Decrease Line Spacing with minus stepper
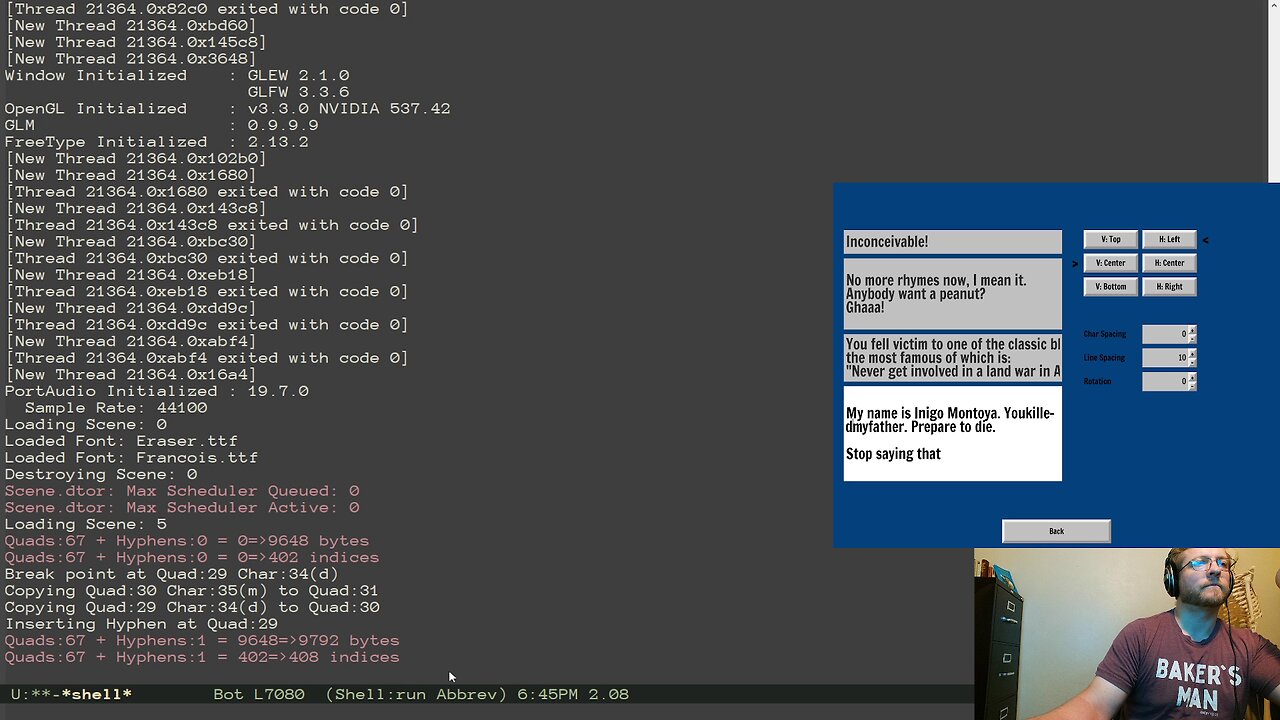The image size is (1280, 720). [1192, 361]
